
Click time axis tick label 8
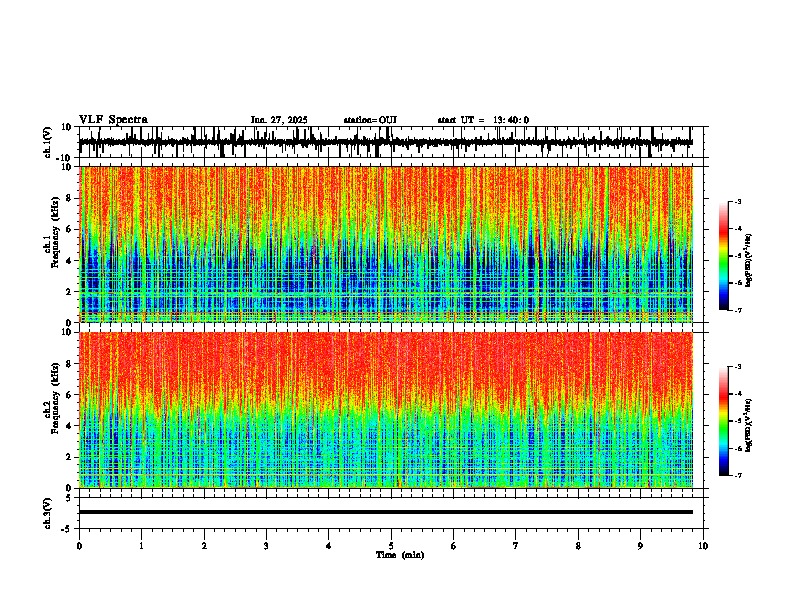578,546
